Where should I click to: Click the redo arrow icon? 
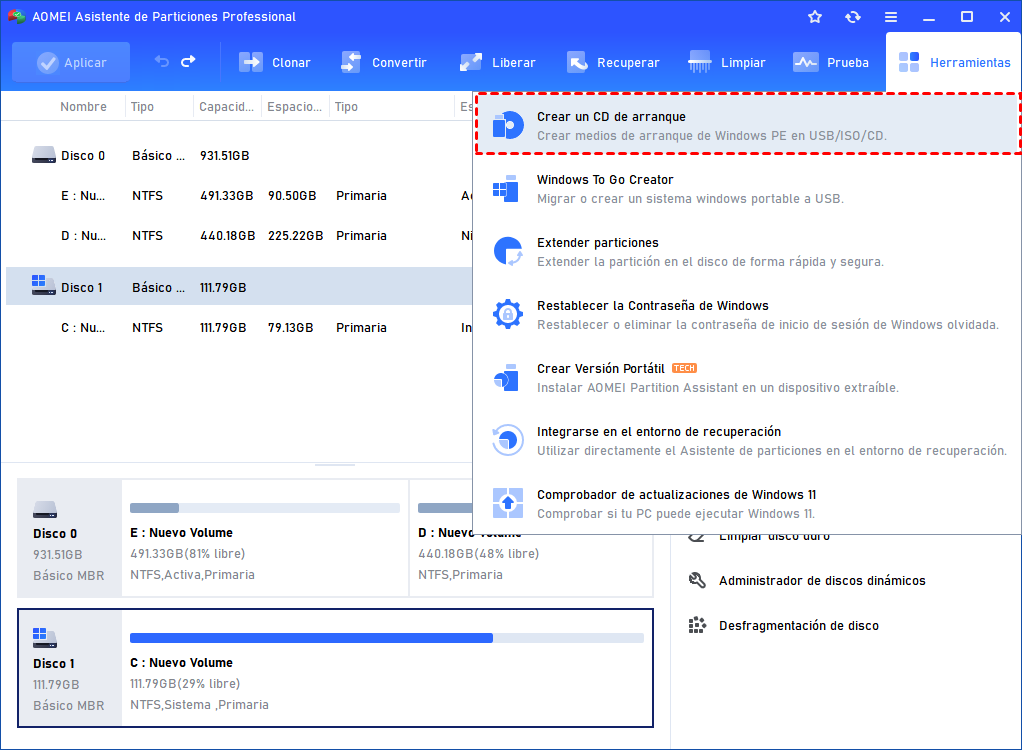[188, 62]
